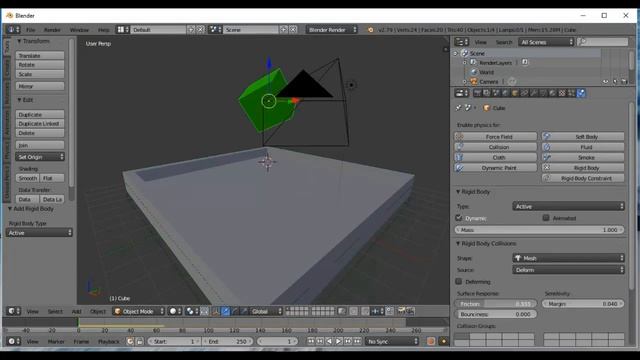The height and width of the screenshot is (360, 640).
Task: Open the timeline Playback menu
Action: [x=109, y=342]
